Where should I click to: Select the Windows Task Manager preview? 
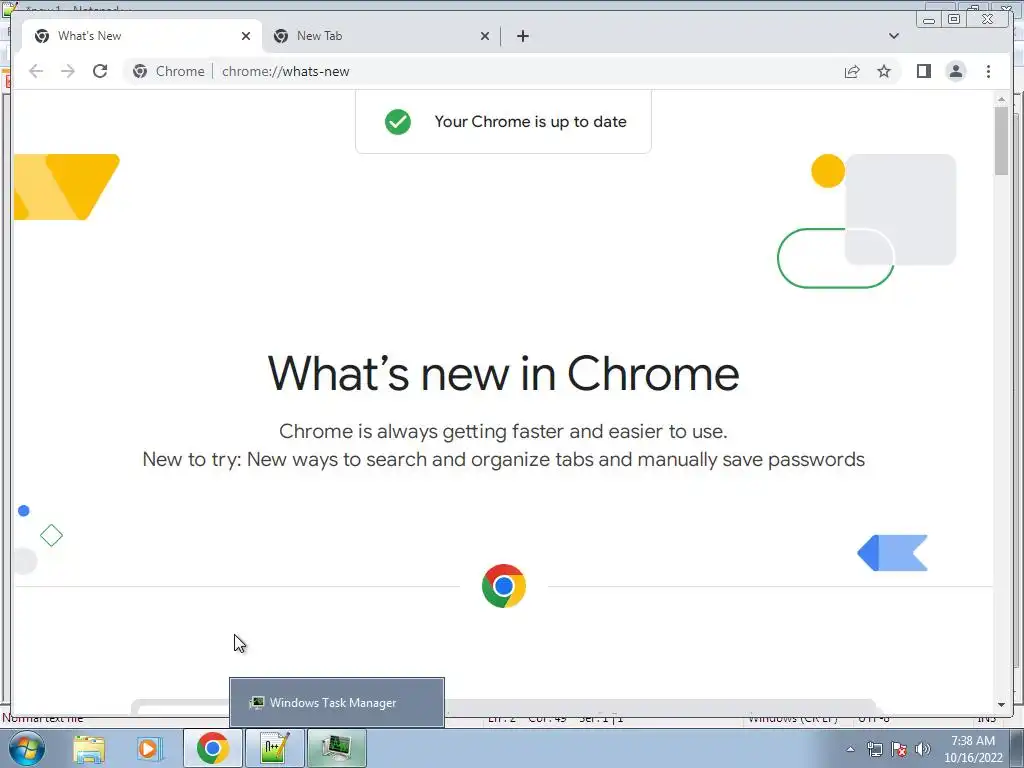337,703
